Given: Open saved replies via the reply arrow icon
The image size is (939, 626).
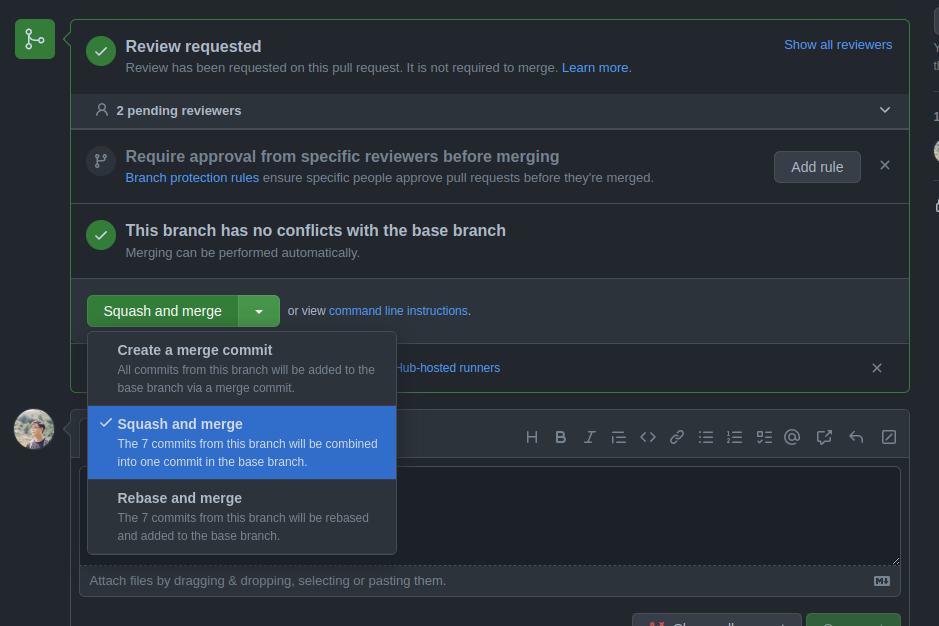Looking at the screenshot, I should coord(856,437).
